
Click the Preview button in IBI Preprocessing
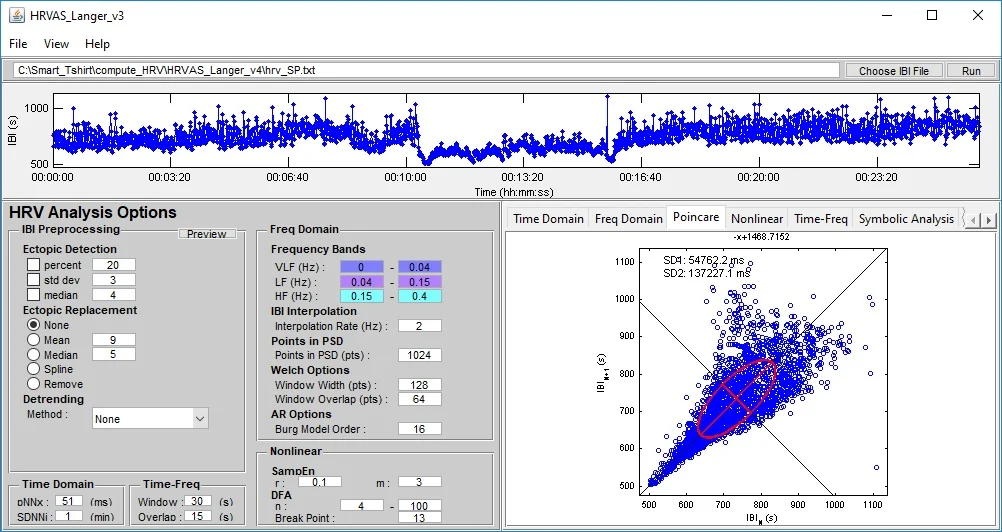click(x=207, y=234)
